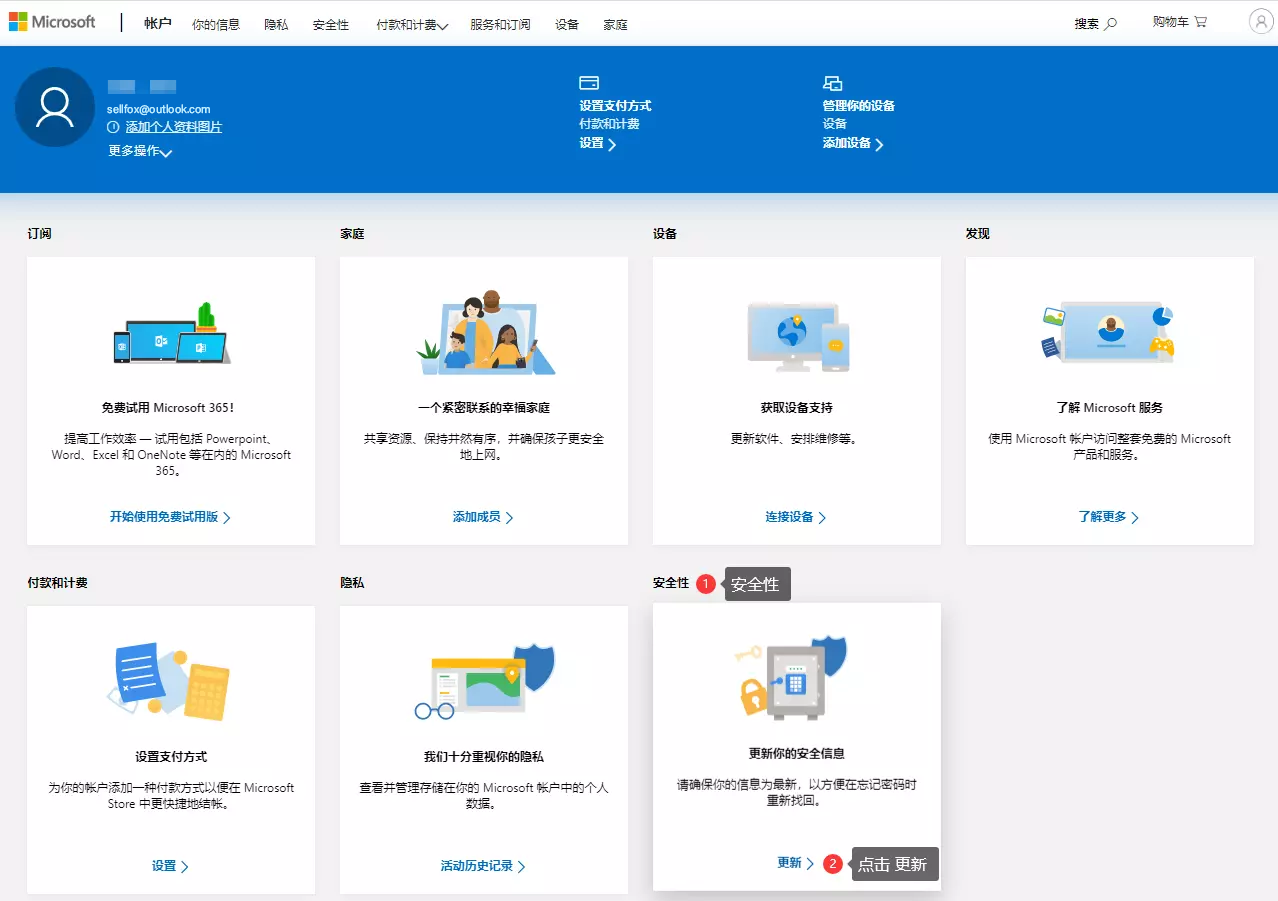Screen dimensions: 1278x901
Task: Click 一个紧密联系的幸福家庭 title
Action: coord(484,408)
